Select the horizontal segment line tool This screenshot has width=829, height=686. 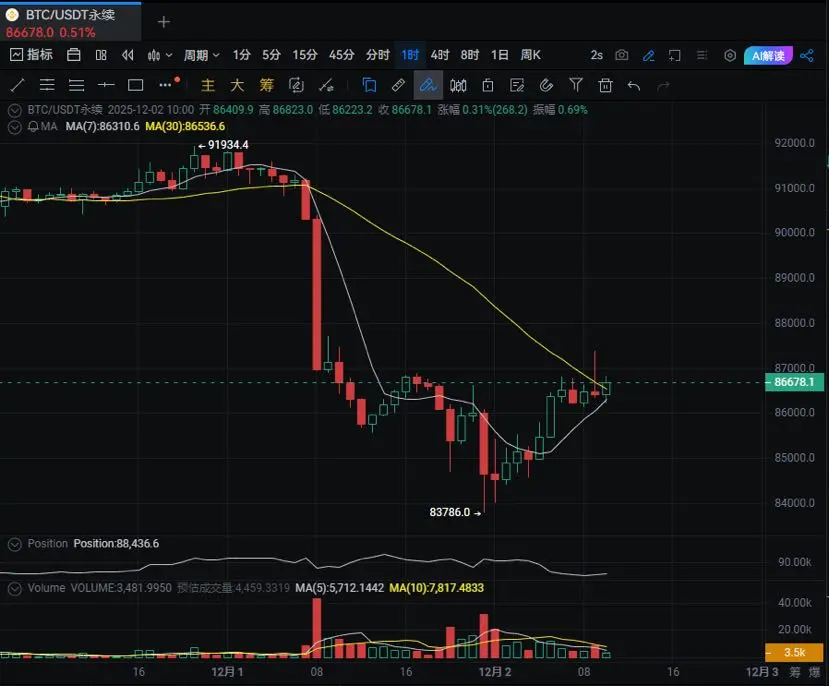[x=106, y=85]
